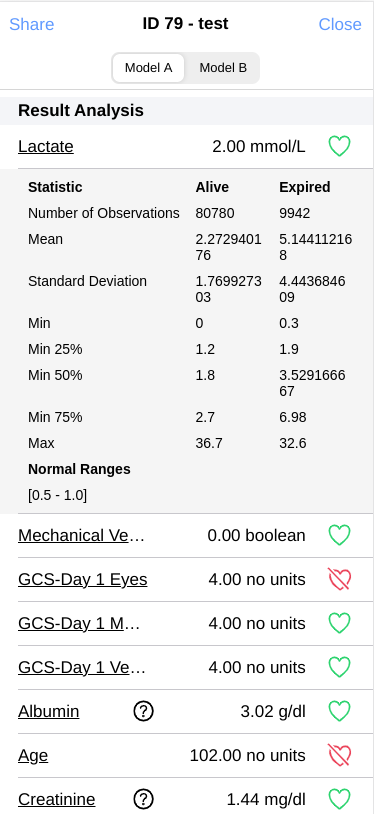Switch to Model A segment

click(149, 68)
